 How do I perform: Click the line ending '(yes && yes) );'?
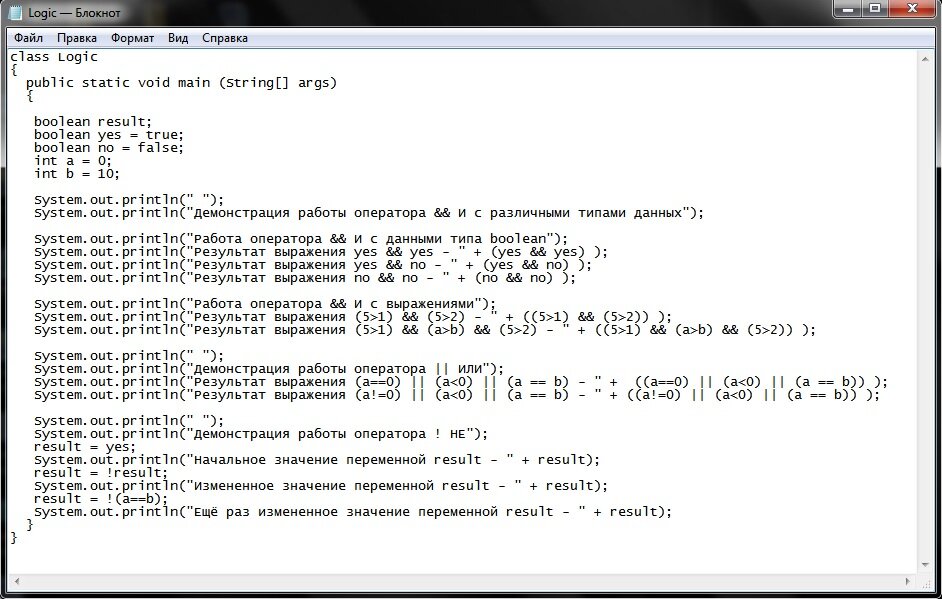(x=321, y=252)
